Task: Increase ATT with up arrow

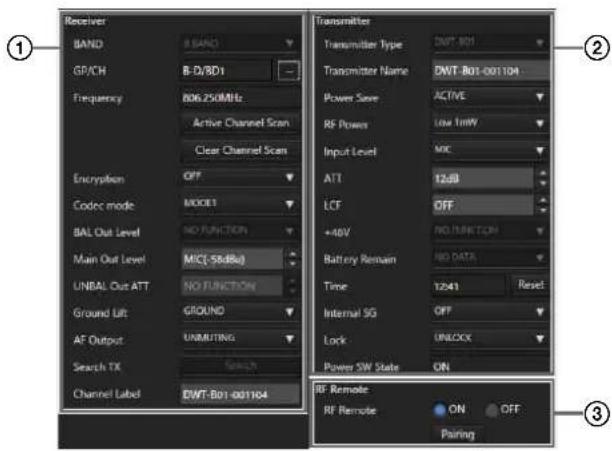Action: (543, 174)
